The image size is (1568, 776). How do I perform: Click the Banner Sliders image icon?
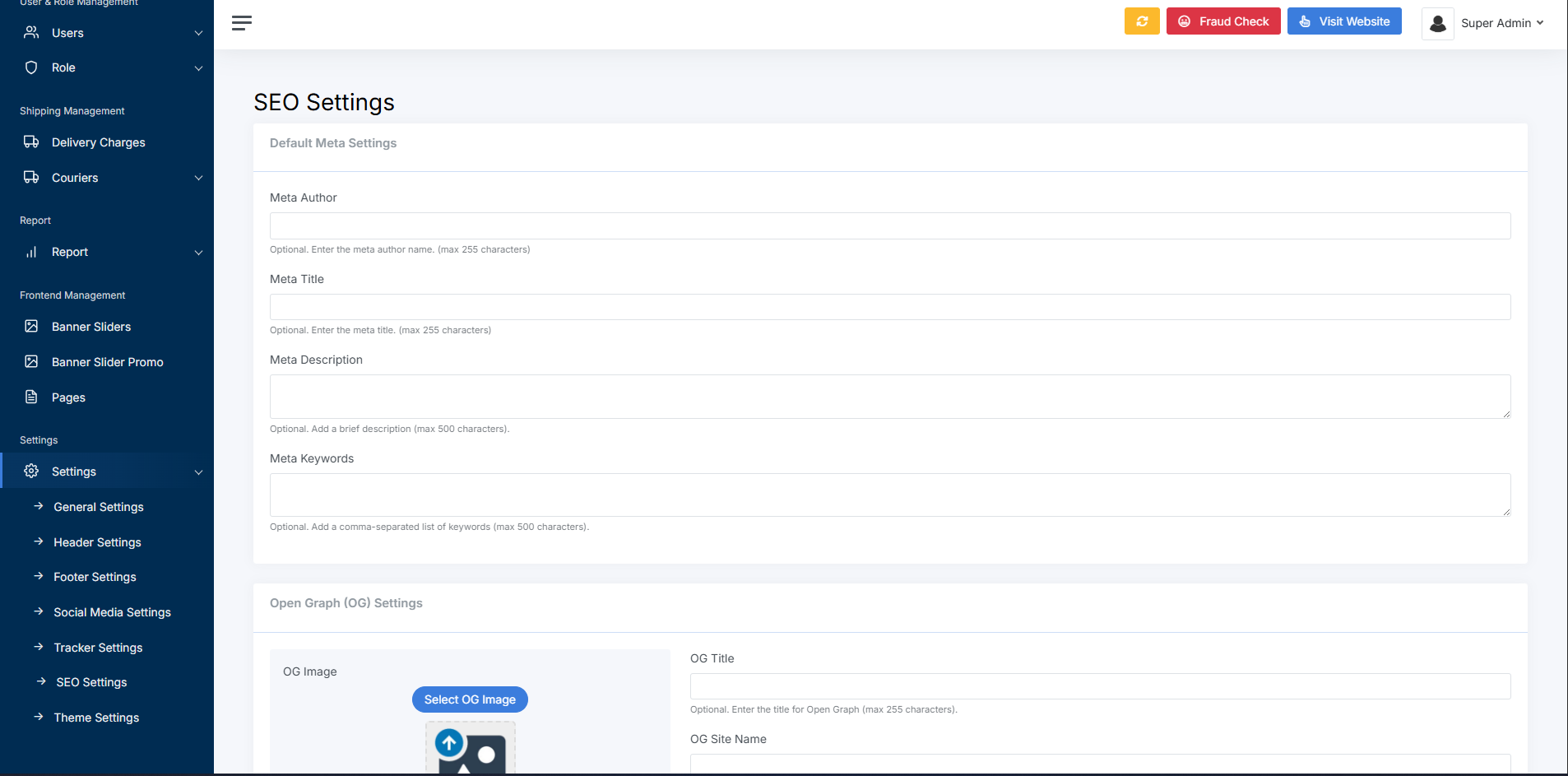[x=31, y=327]
